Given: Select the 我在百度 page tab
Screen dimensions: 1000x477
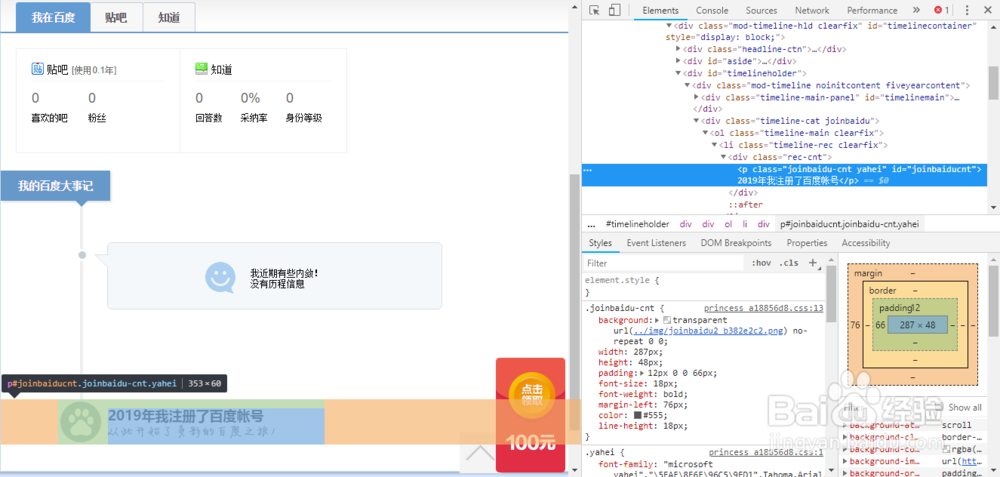Looking at the screenshot, I should [53, 17].
